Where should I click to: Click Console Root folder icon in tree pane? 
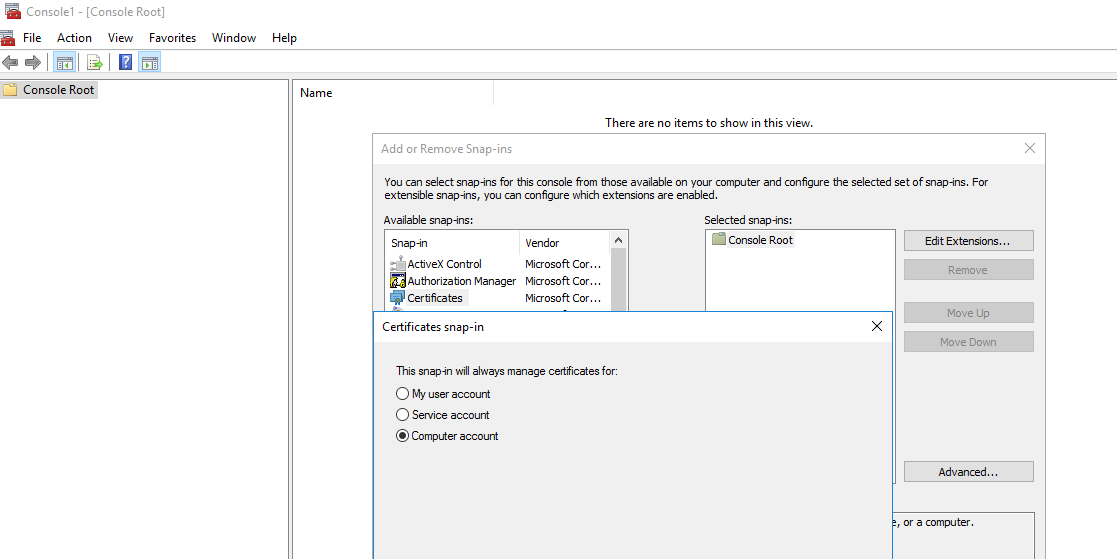point(10,90)
